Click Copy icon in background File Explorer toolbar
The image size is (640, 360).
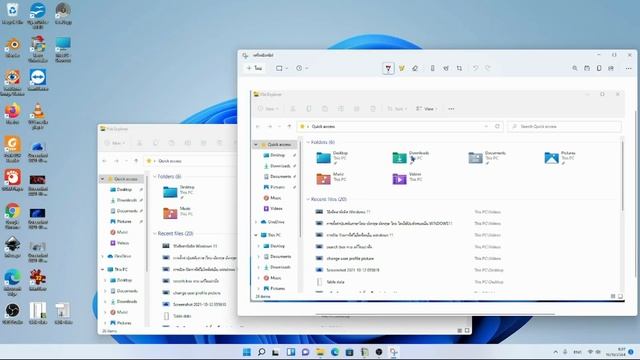pyautogui.click(x=156, y=143)
